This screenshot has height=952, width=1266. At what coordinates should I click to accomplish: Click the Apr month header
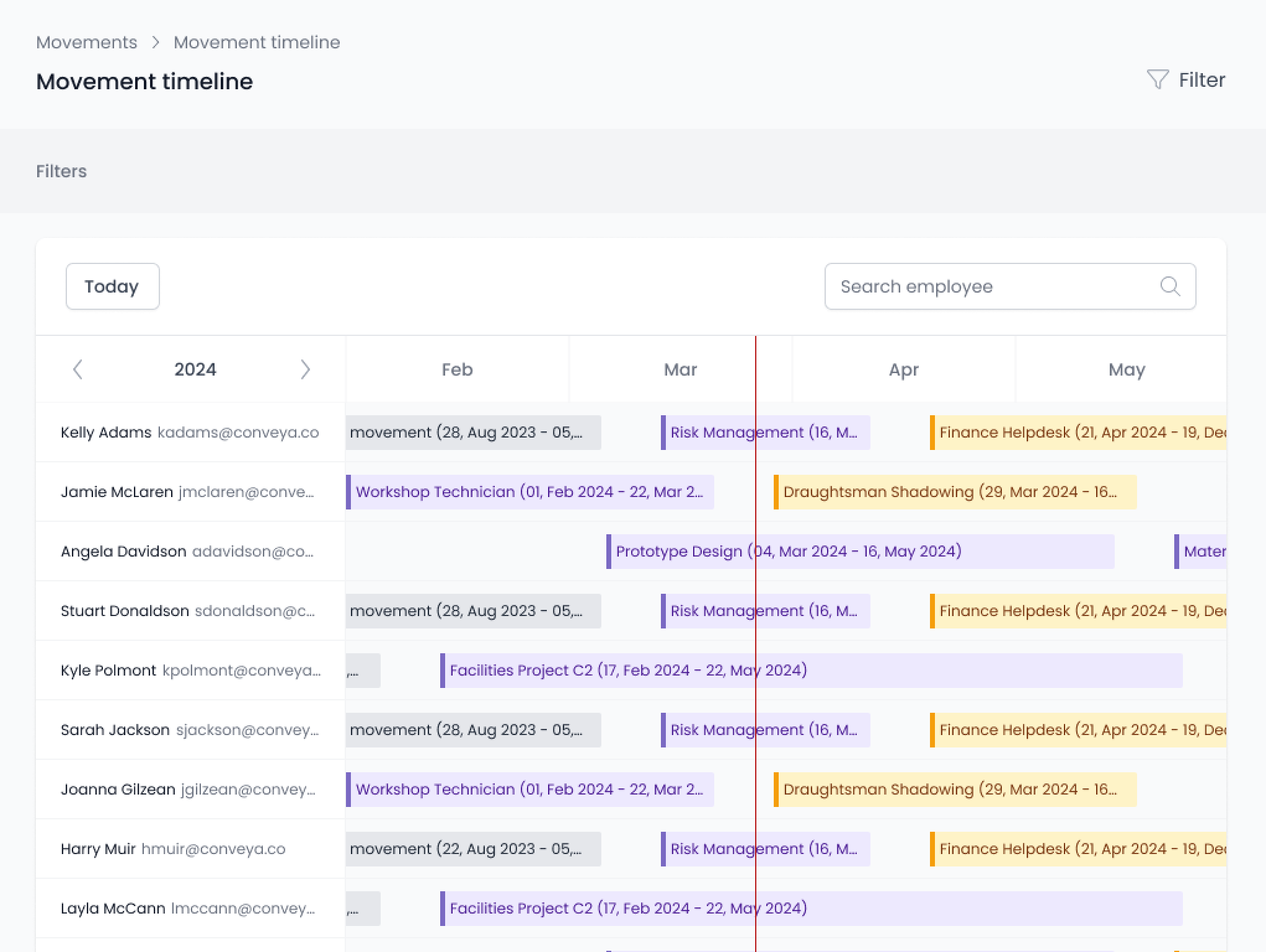click(903, 370)
